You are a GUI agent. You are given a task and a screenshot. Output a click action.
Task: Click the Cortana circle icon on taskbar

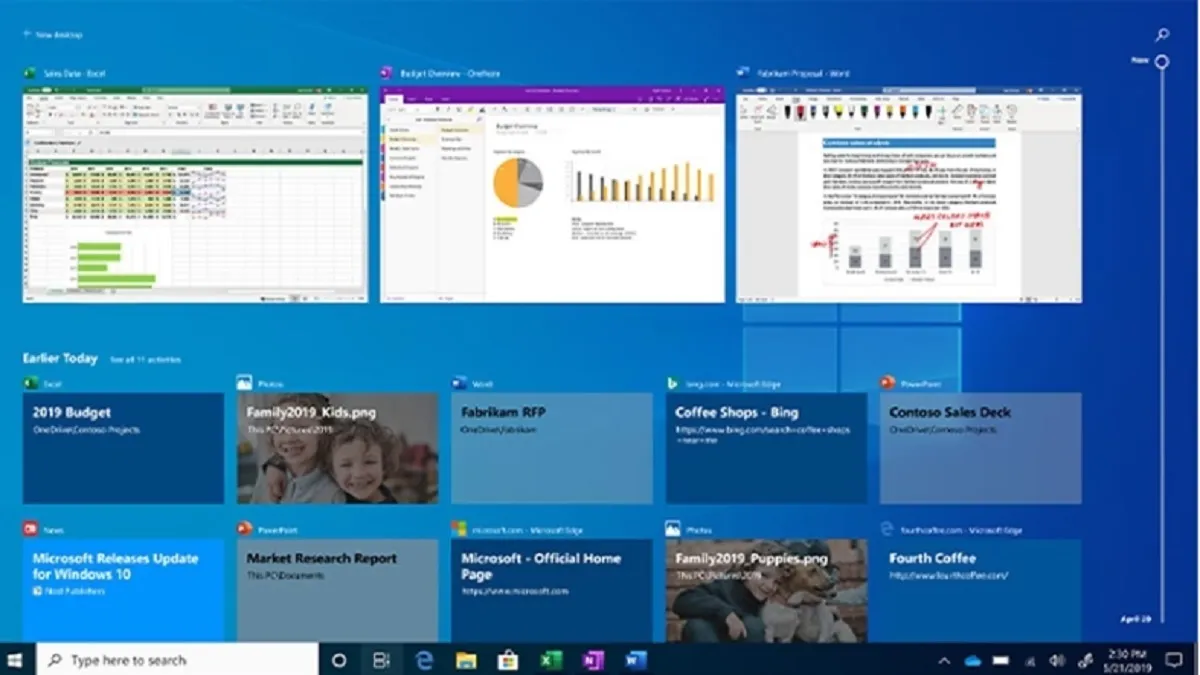pyautogui.click(x=338, y=660)
